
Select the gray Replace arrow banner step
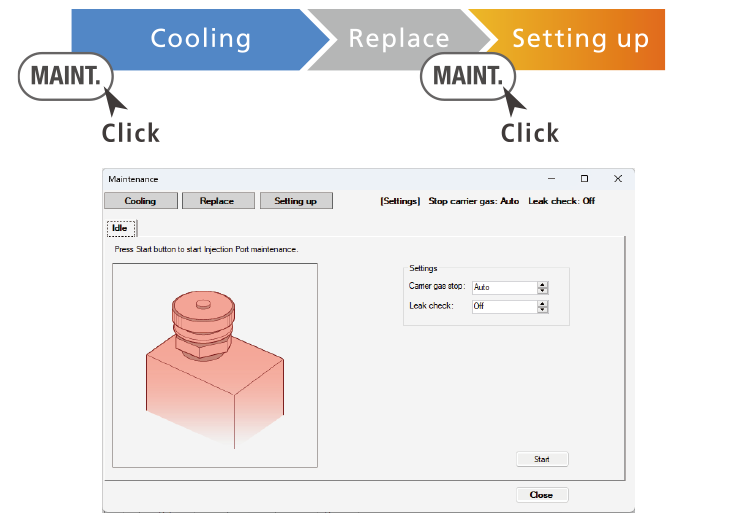click(398, 39)
